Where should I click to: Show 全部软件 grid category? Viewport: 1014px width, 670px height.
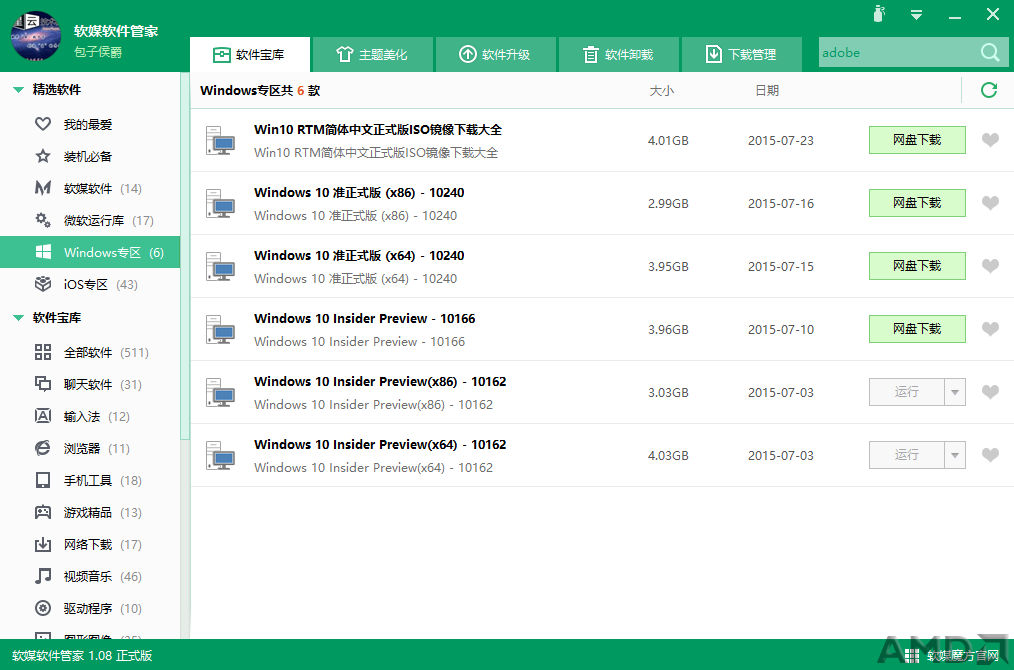[43, 352]
